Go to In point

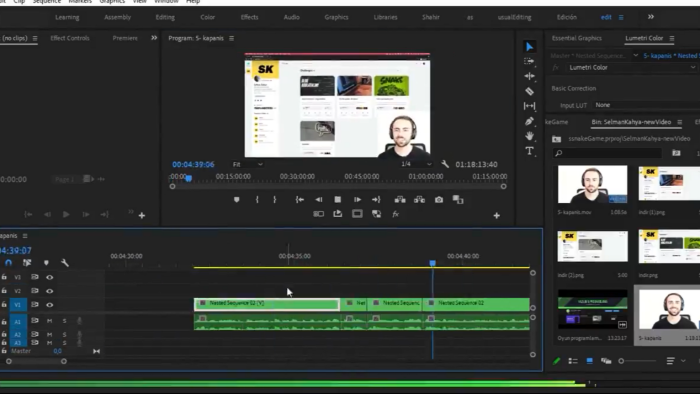[300, 199]
